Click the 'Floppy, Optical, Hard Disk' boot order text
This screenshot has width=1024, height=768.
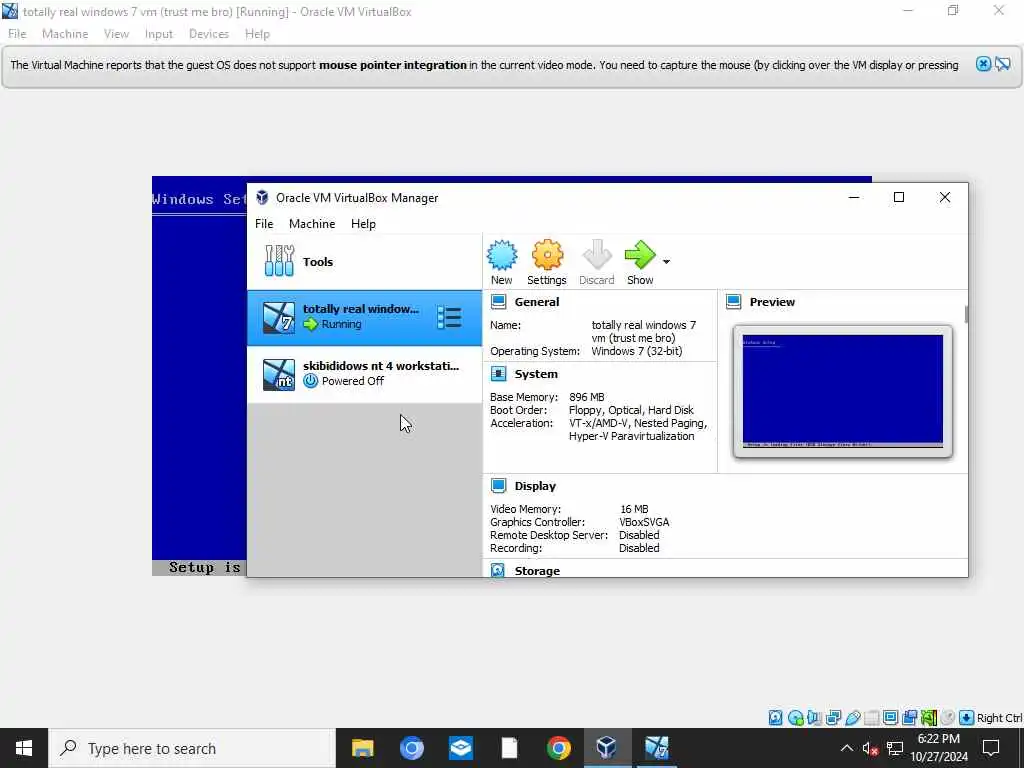[631, 410]
